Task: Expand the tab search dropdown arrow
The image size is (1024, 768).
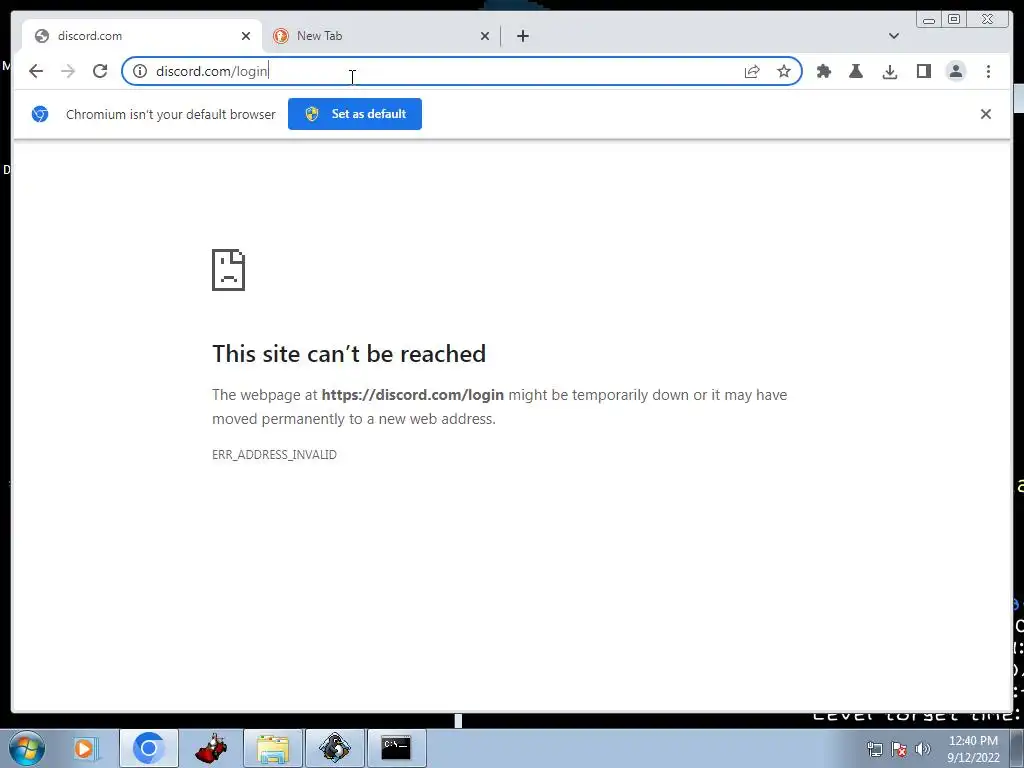Action: click(x=893, y=36)
